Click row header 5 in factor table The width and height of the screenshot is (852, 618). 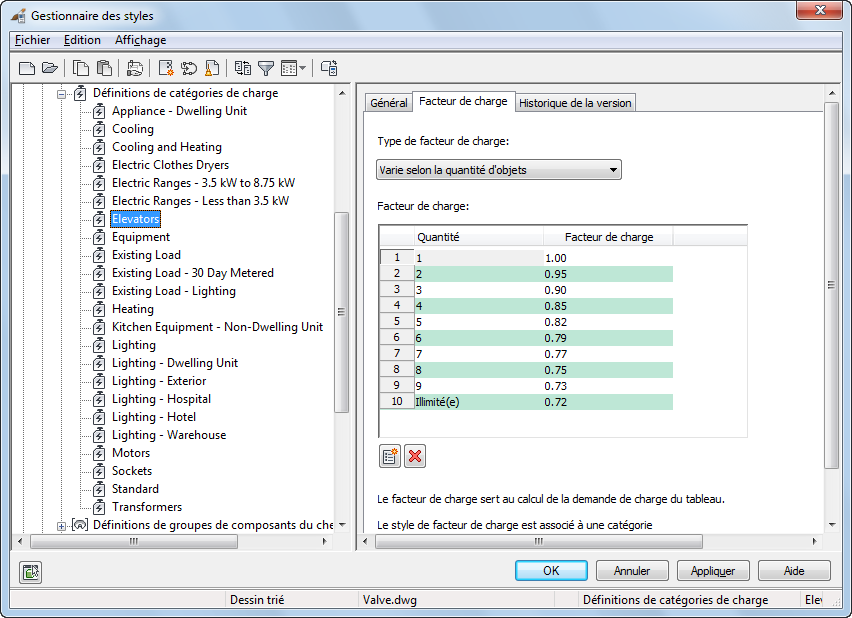pyautogui.click(x=397, y=321)
